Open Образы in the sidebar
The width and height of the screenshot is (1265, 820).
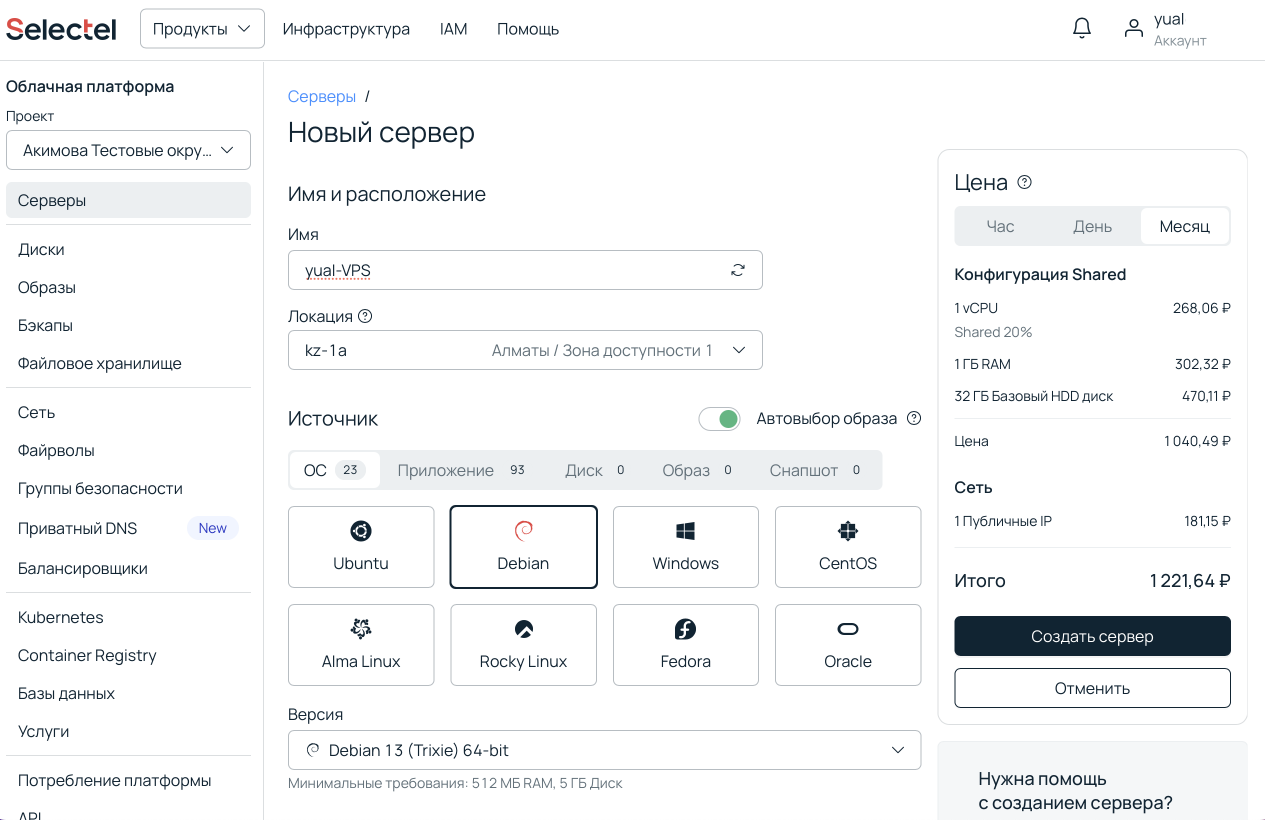tap(128, 287)
